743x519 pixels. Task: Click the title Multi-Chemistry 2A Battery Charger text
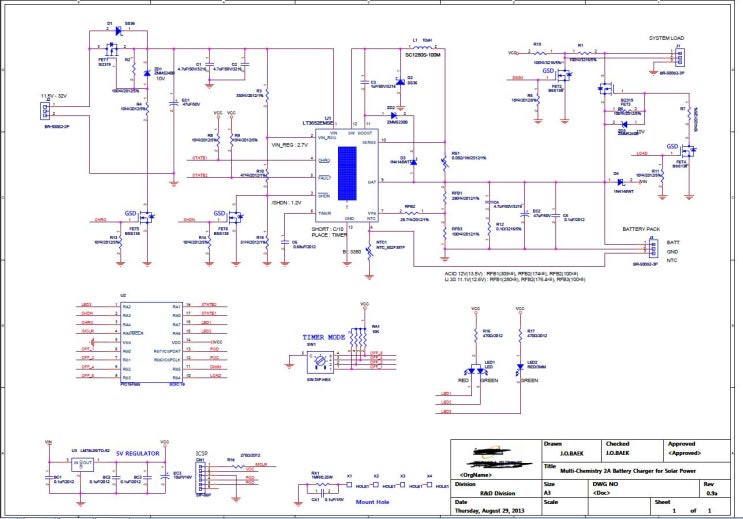pos(628,471)
